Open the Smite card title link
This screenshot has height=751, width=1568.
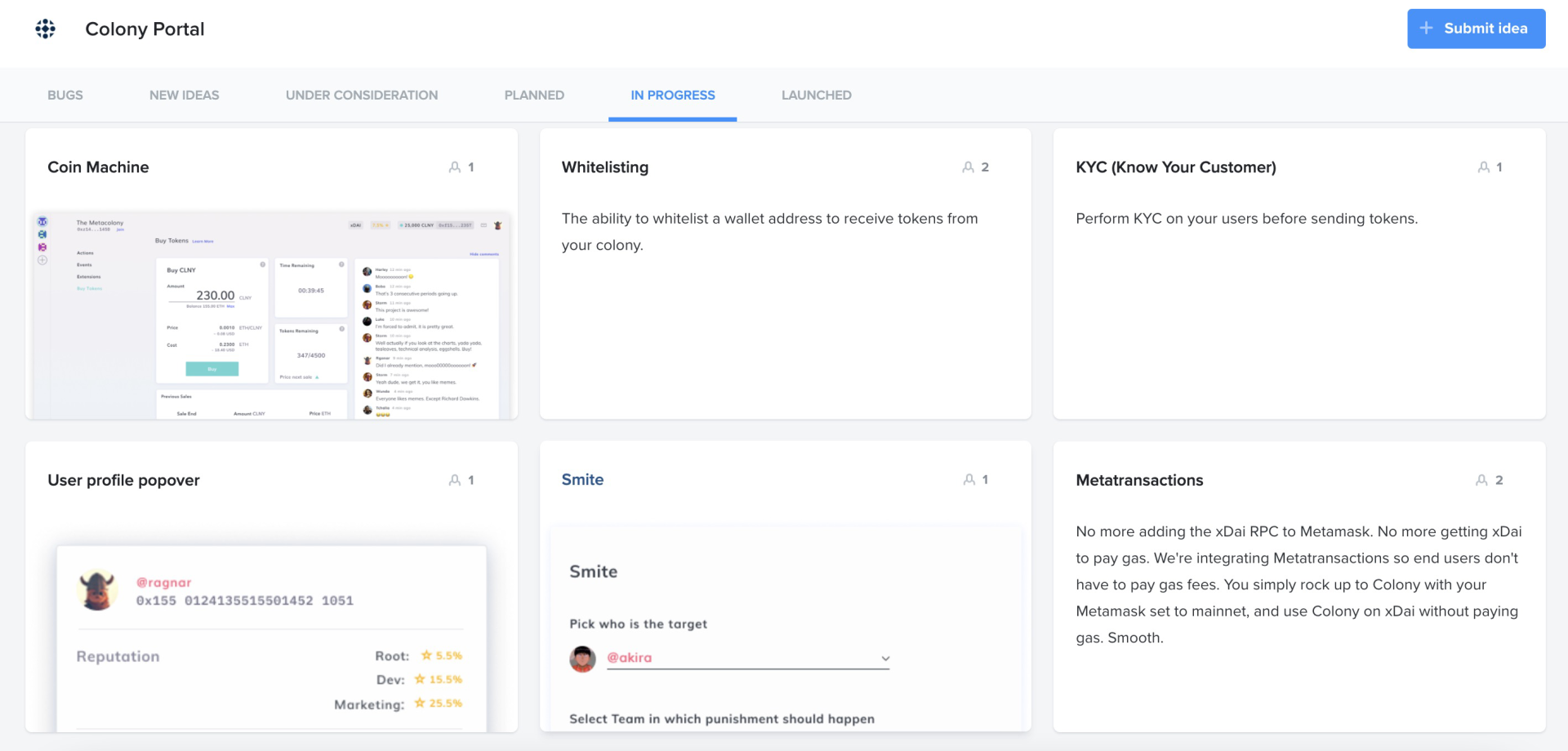coord(582,480)
